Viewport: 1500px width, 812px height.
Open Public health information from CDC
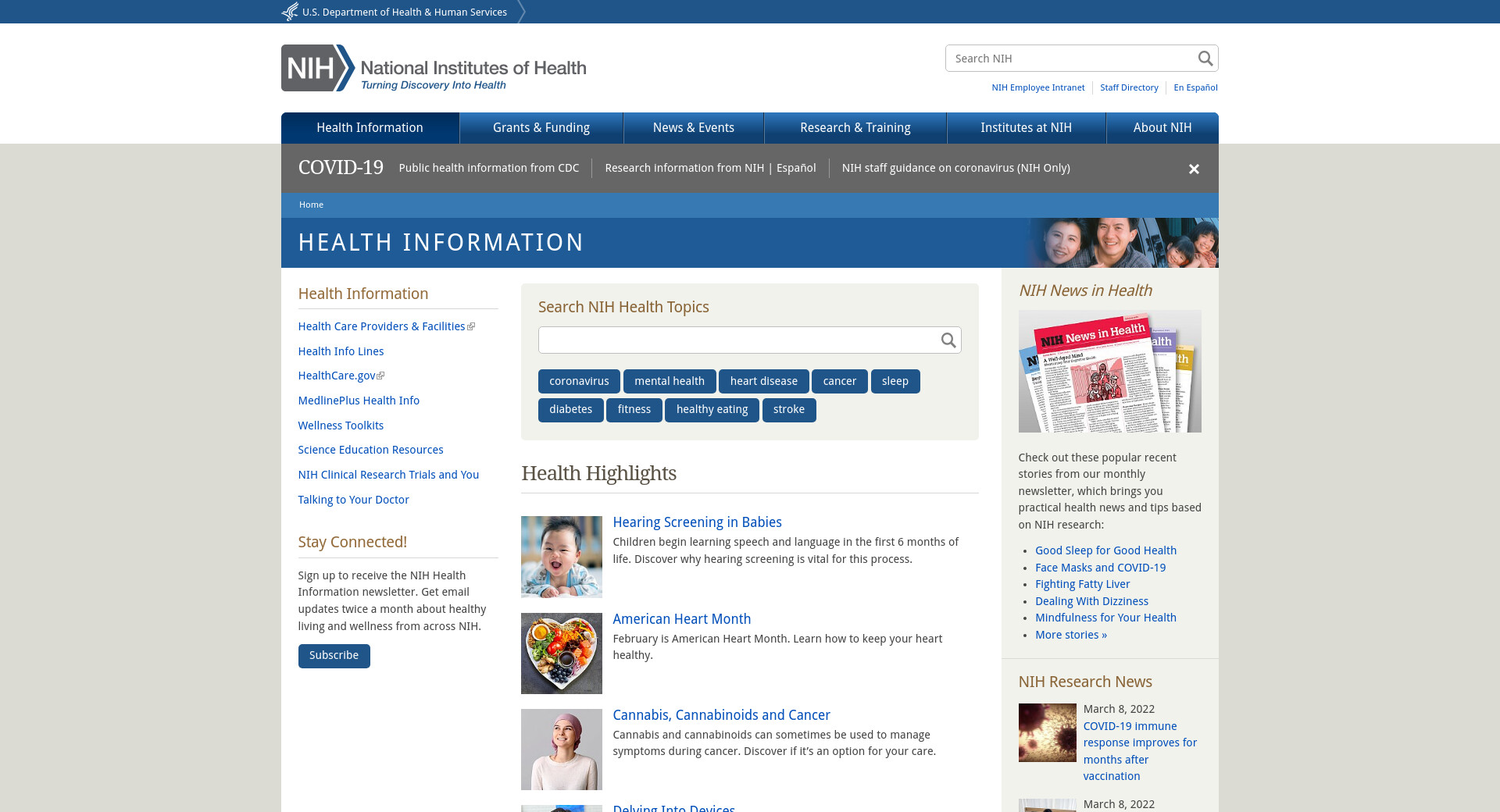pos(489,168)
